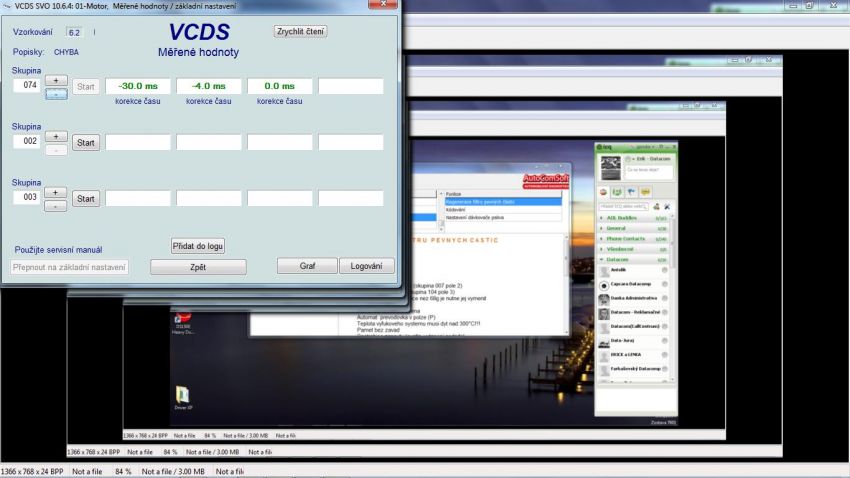Click the Přidat do logu button

[x=198, y=245]
